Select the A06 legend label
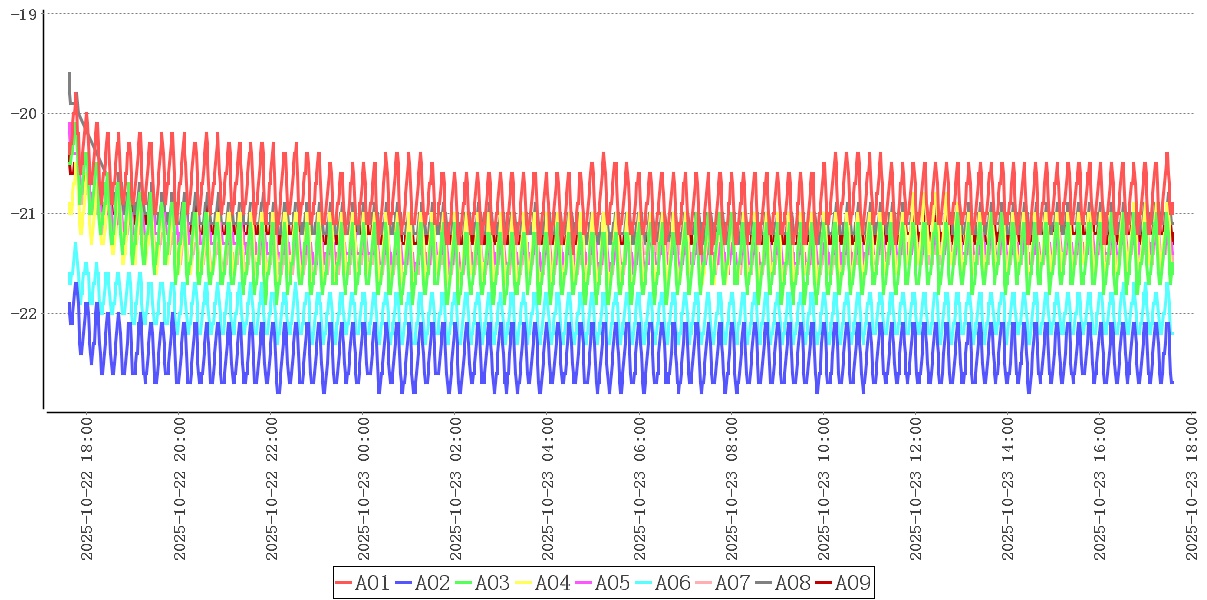Screen dimensions: 1207x600 (672, 583)
